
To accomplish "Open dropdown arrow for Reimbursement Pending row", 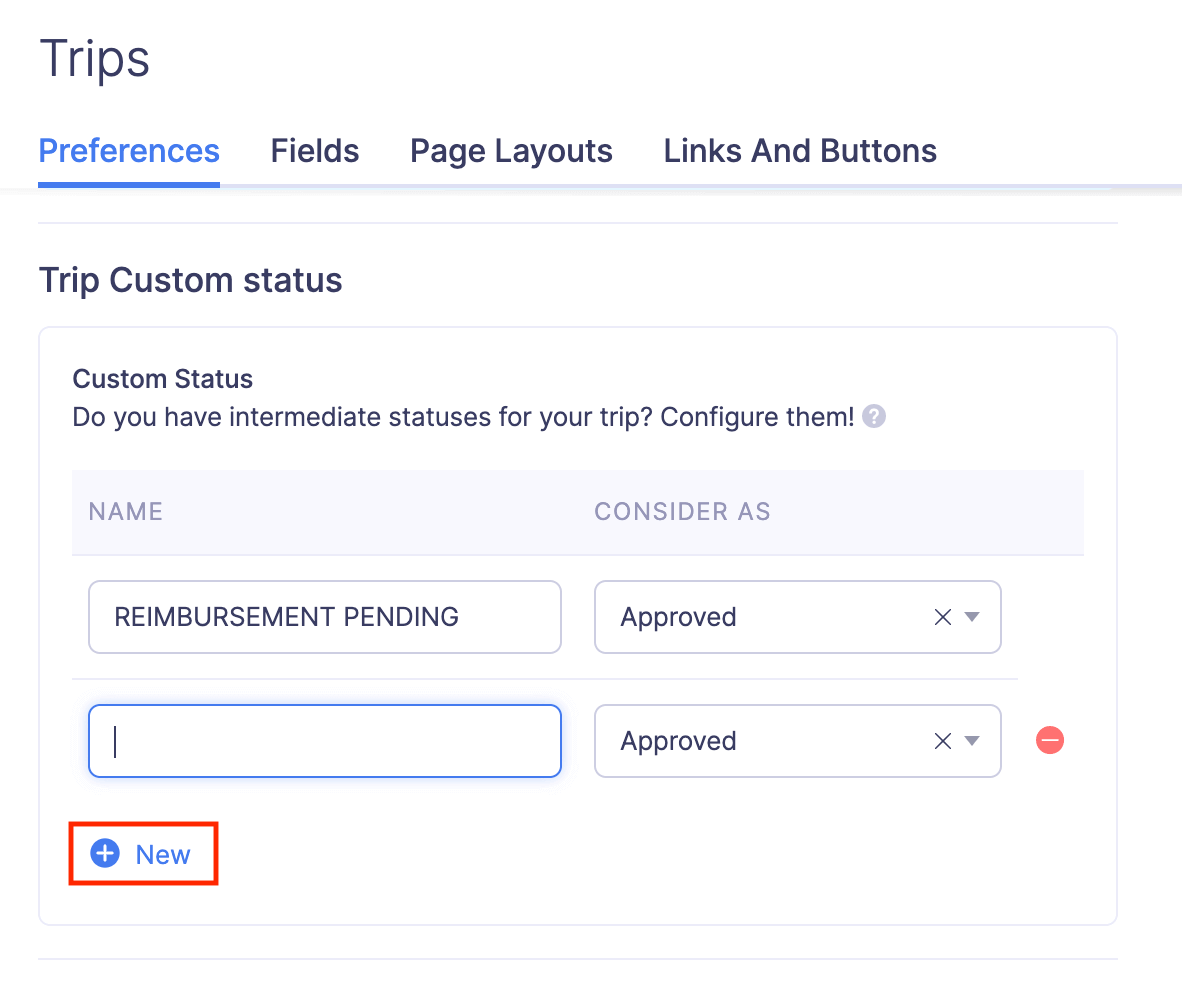I will [971, 617].
